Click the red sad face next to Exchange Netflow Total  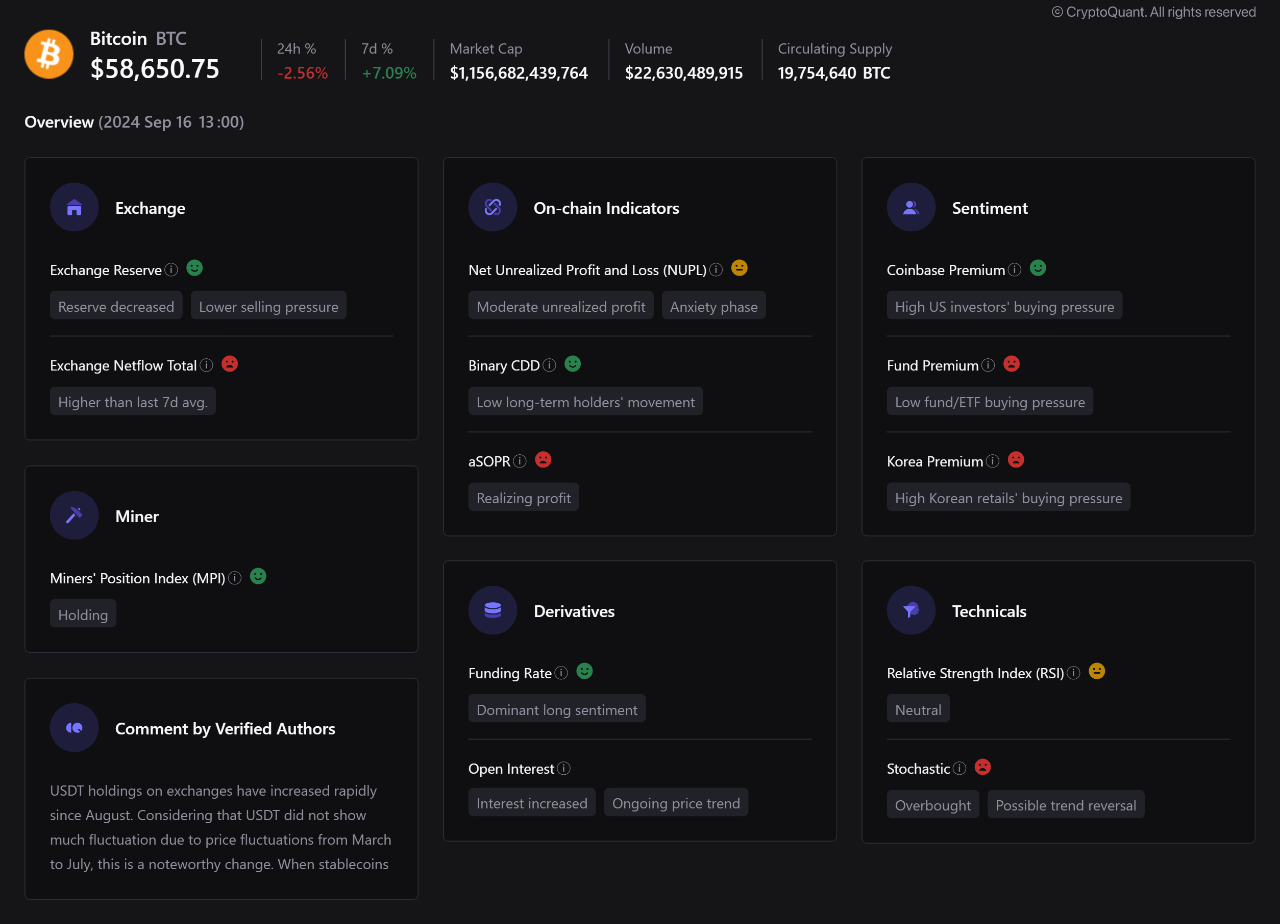230,364
